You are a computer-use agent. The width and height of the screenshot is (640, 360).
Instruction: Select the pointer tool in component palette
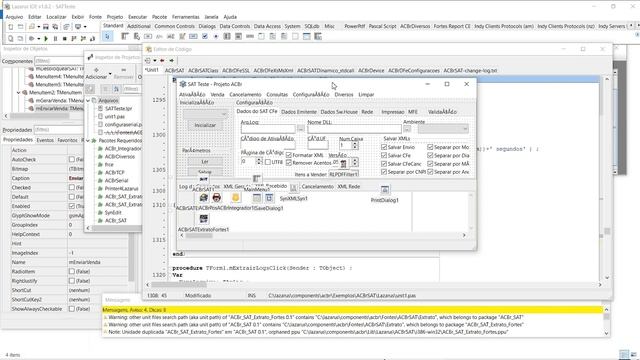[107, 36]
